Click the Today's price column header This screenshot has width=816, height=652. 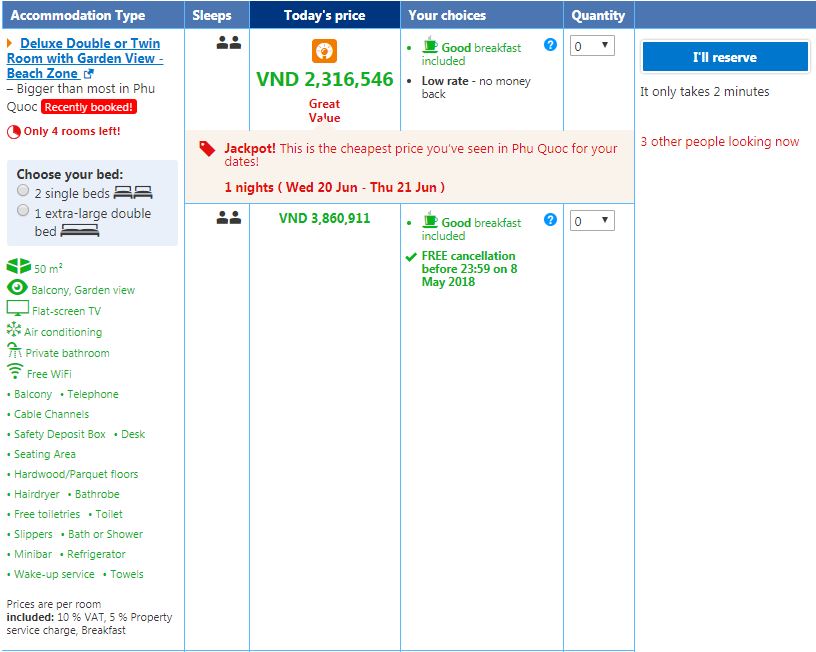(x=324, y=15)
